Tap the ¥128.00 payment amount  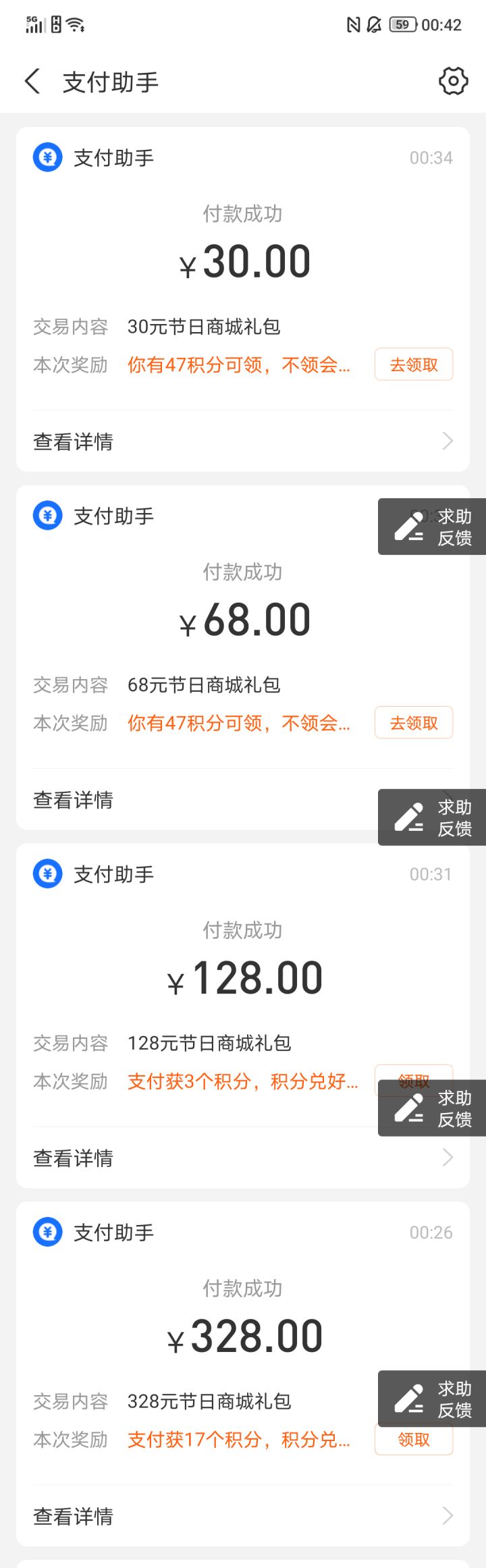pyautogui.click(x=244, y=979)
